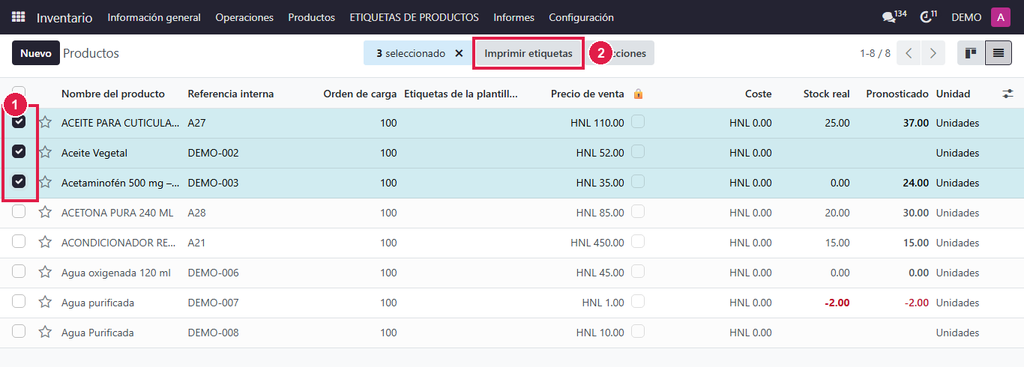This screenshot has width=1024, height=367.
Task: Click the Agua oxigenada 120 ml name
Action: point(116,273)
